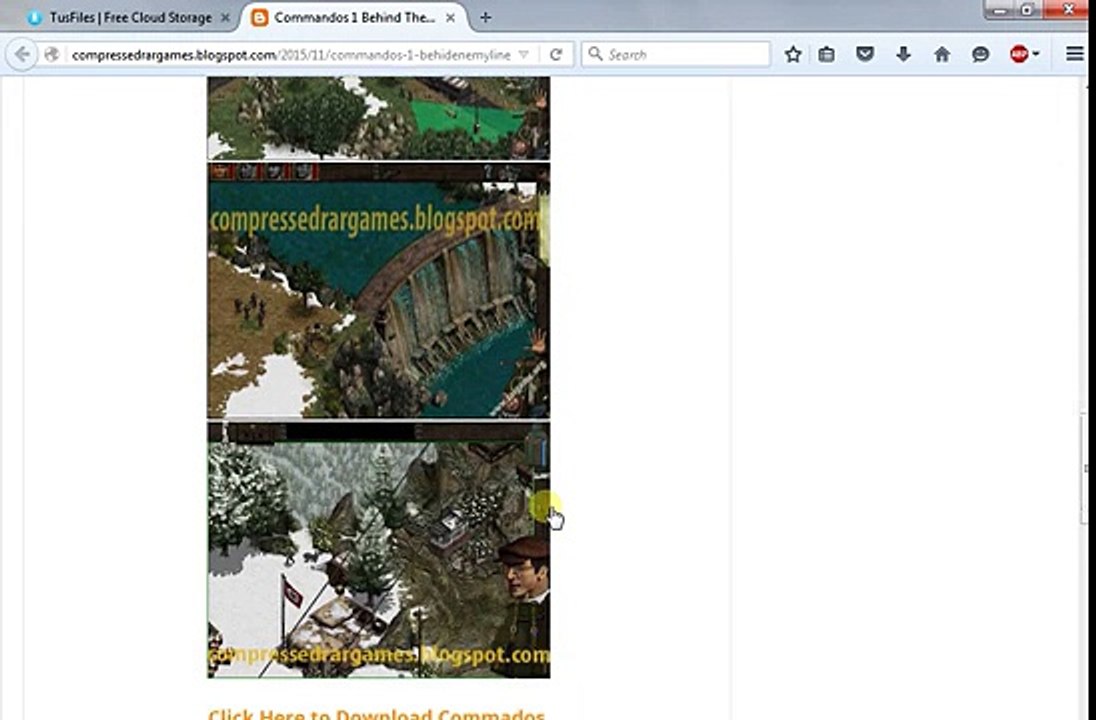1096x720 pixels.
Task: Open the snowy mountain camp screenshot
Action: pos(379,550)
